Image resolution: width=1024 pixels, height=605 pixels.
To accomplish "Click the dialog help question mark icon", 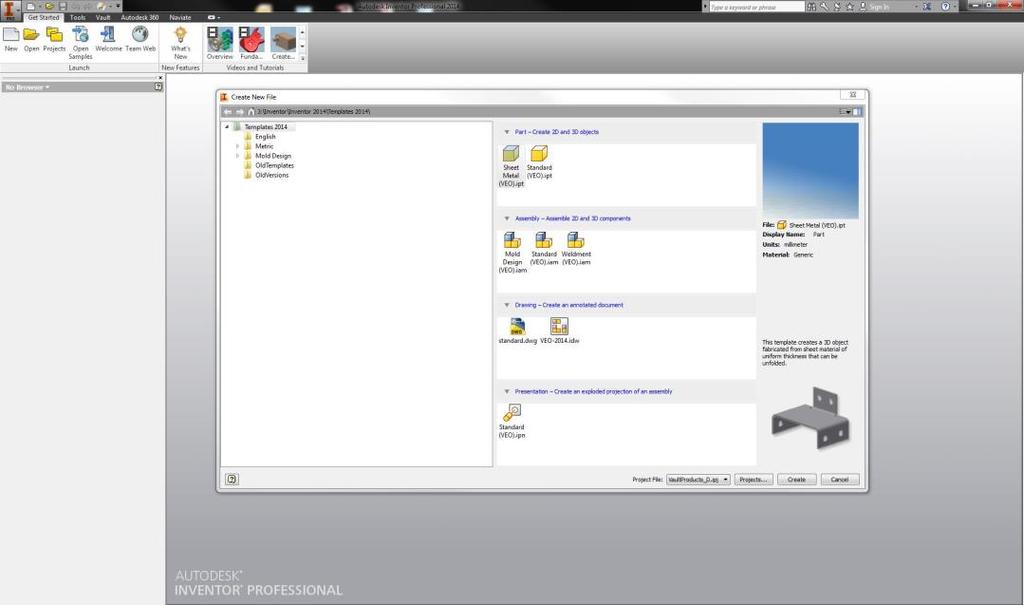I will 232,479.
